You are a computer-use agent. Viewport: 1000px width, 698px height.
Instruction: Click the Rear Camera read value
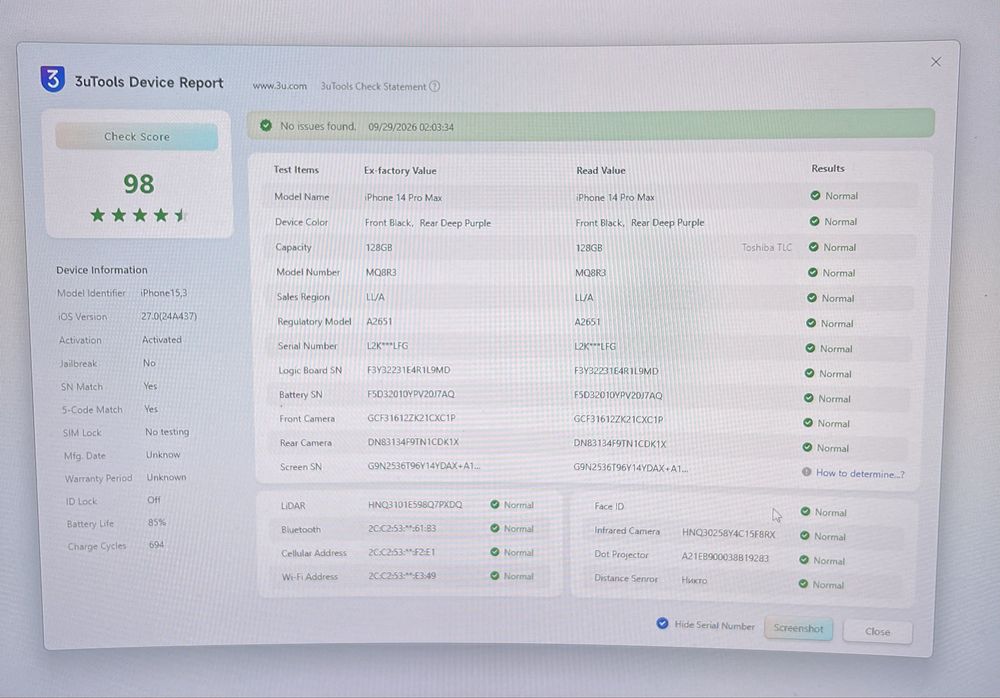pyautogui.click(x=620, y=443)
